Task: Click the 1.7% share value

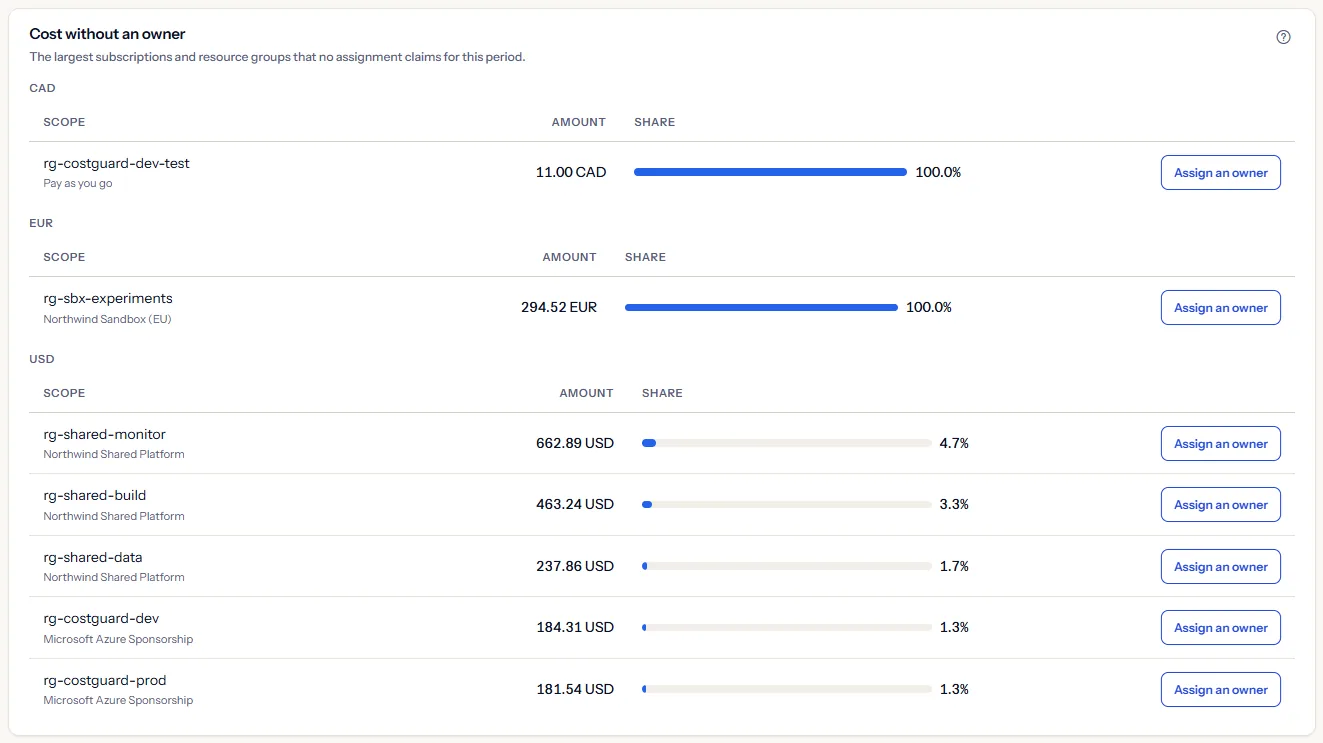Action: (x=954, y=566)
